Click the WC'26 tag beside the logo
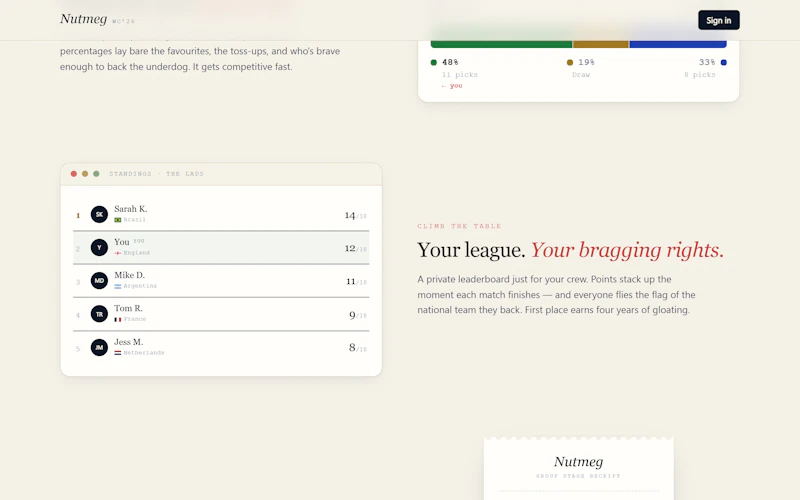This screenshot has width=800, height=500. 123,21
